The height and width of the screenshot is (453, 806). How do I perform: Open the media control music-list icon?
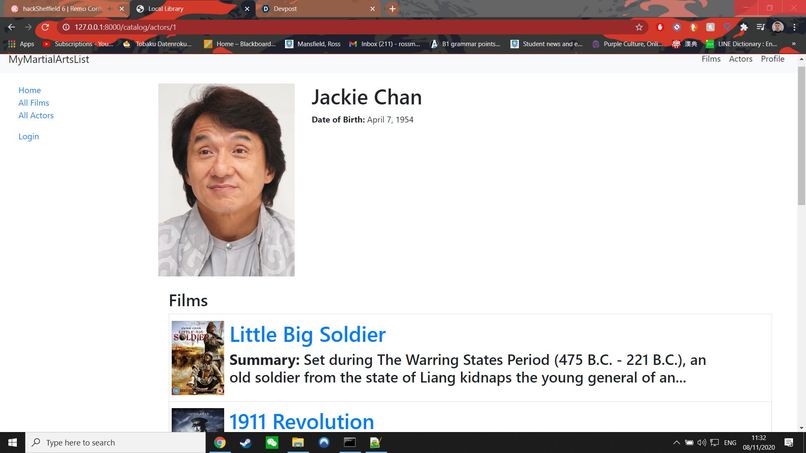tap(761, 27)
